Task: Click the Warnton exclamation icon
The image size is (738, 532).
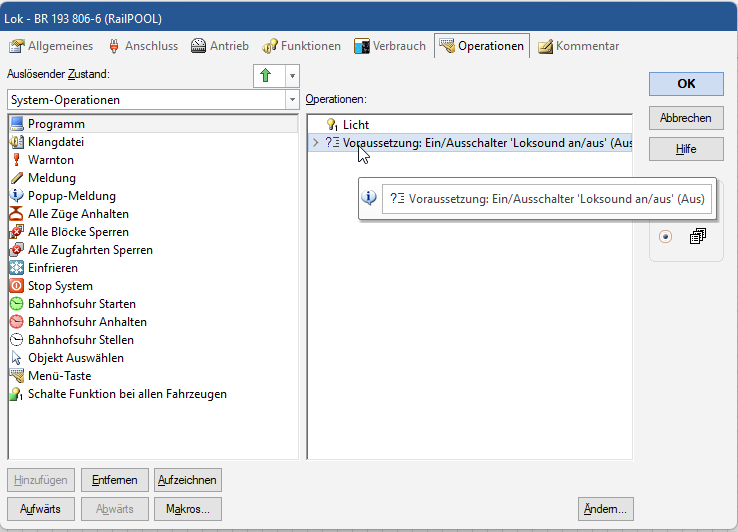Action: click(16, 160)
